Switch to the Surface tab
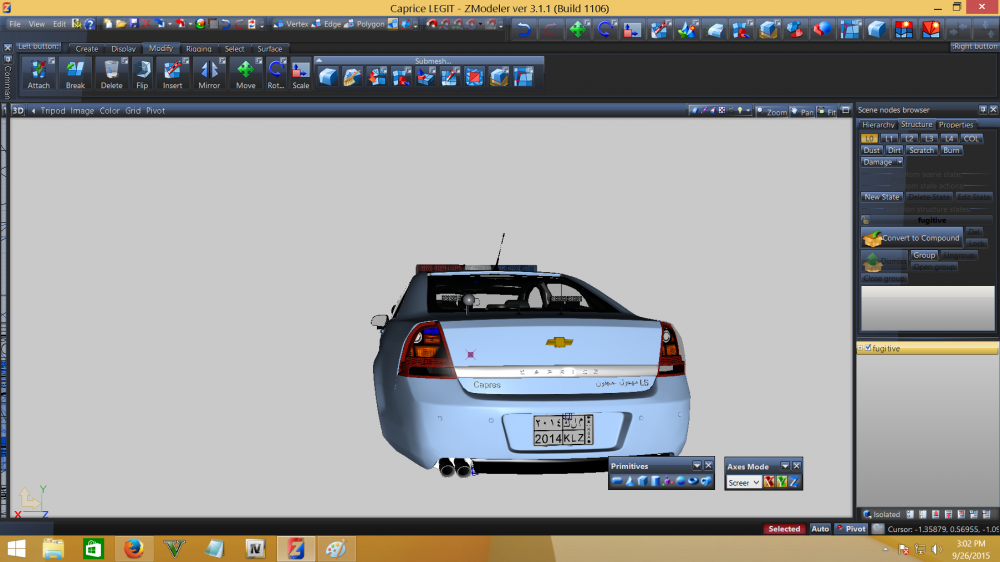The width and height of the screenshot is (1000, 562). click(270, 48)
